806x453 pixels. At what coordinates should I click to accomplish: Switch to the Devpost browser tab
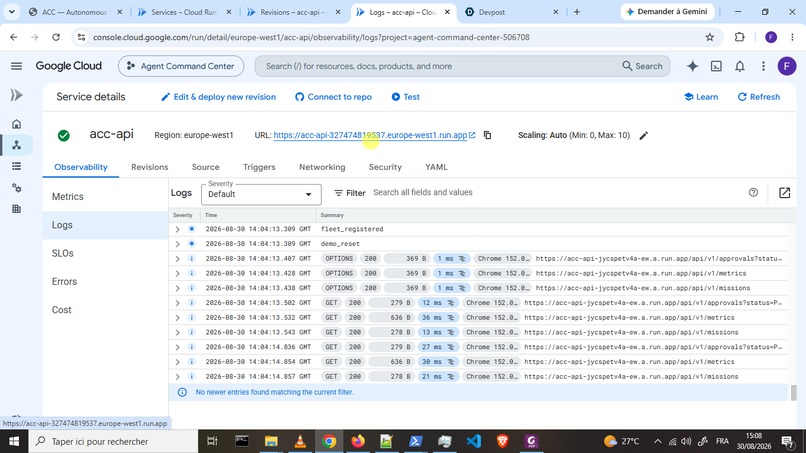coord(511,12)
